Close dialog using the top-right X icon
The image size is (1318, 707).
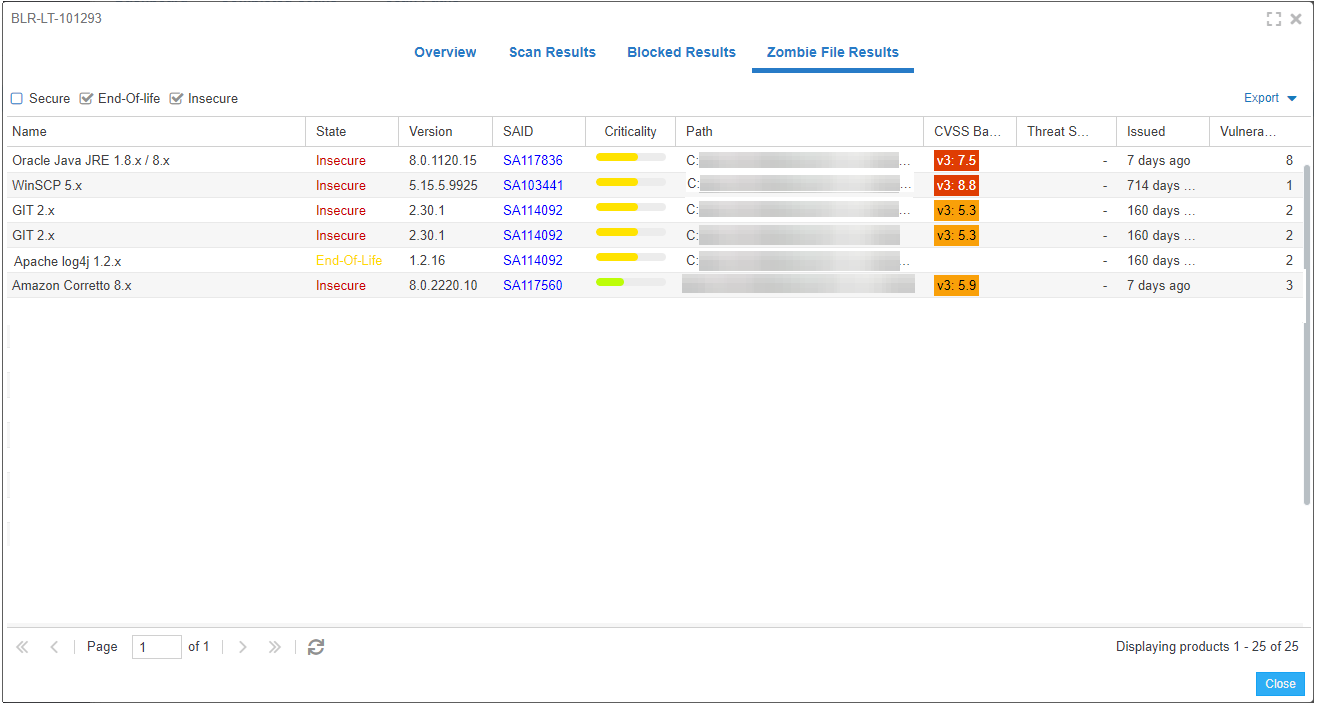tap(1296, 19)
